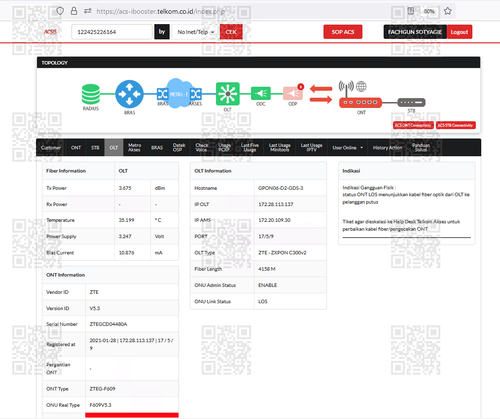The height and width of the screenshot is (419, 500).
Task: Select the active OLT tab
Action: point(114,147)
